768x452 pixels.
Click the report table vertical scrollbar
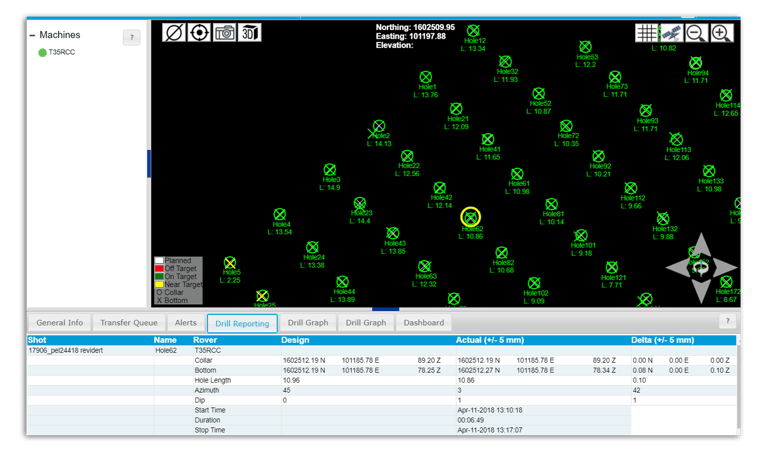[x=738, y=387]
